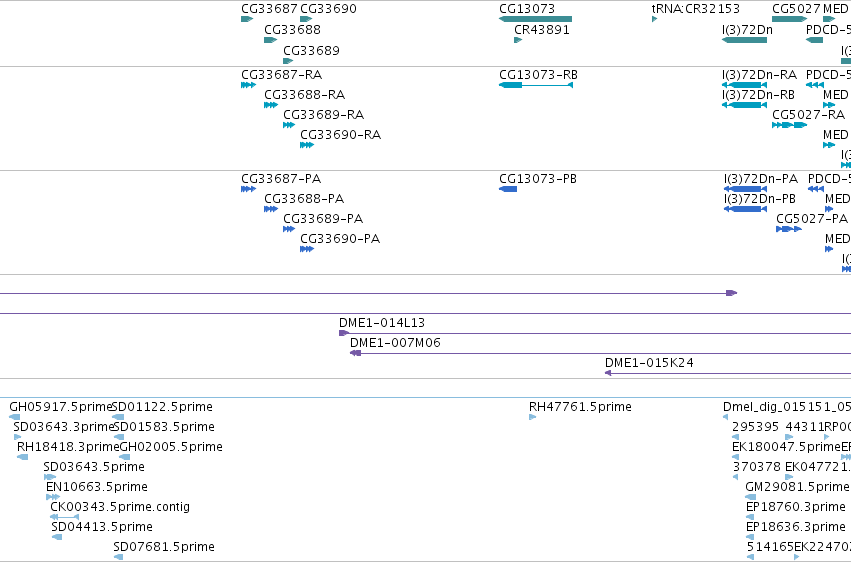Select coding sequence l(3)72Dn-PB
Image resolution: width=851 pixels, height=562 pixels.
pyautogui.click(x=745, y=209)
